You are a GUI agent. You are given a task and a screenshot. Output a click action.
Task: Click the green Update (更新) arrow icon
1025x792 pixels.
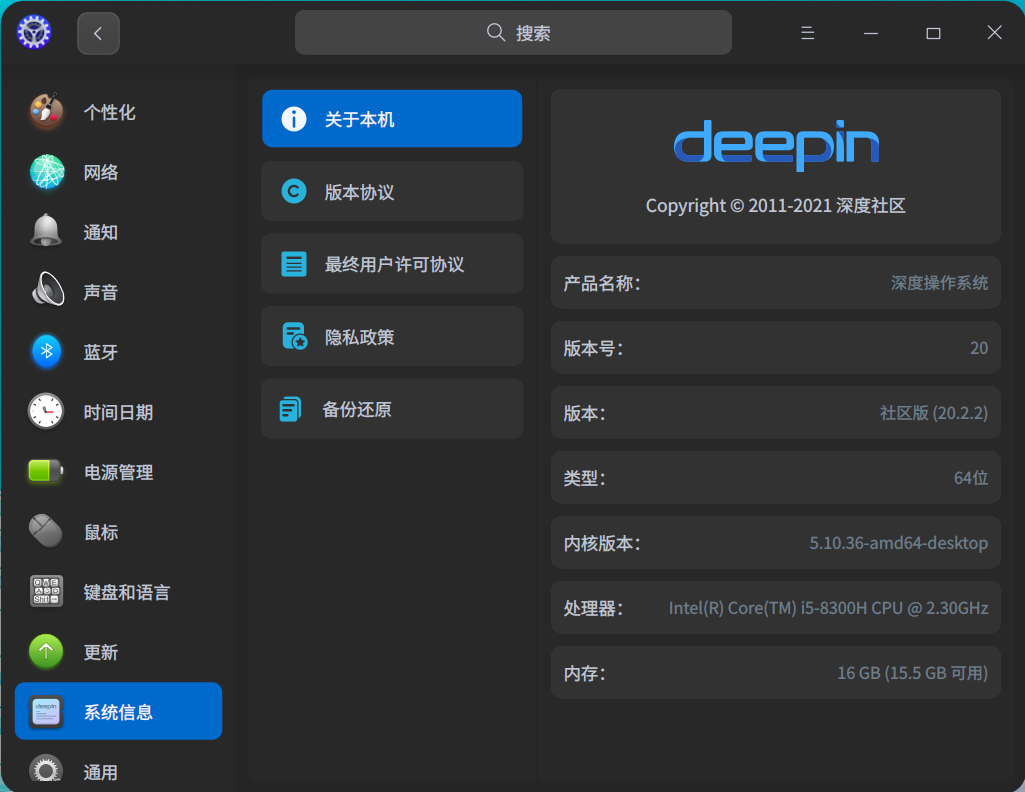pyautogui.click(x=46, y=652)
